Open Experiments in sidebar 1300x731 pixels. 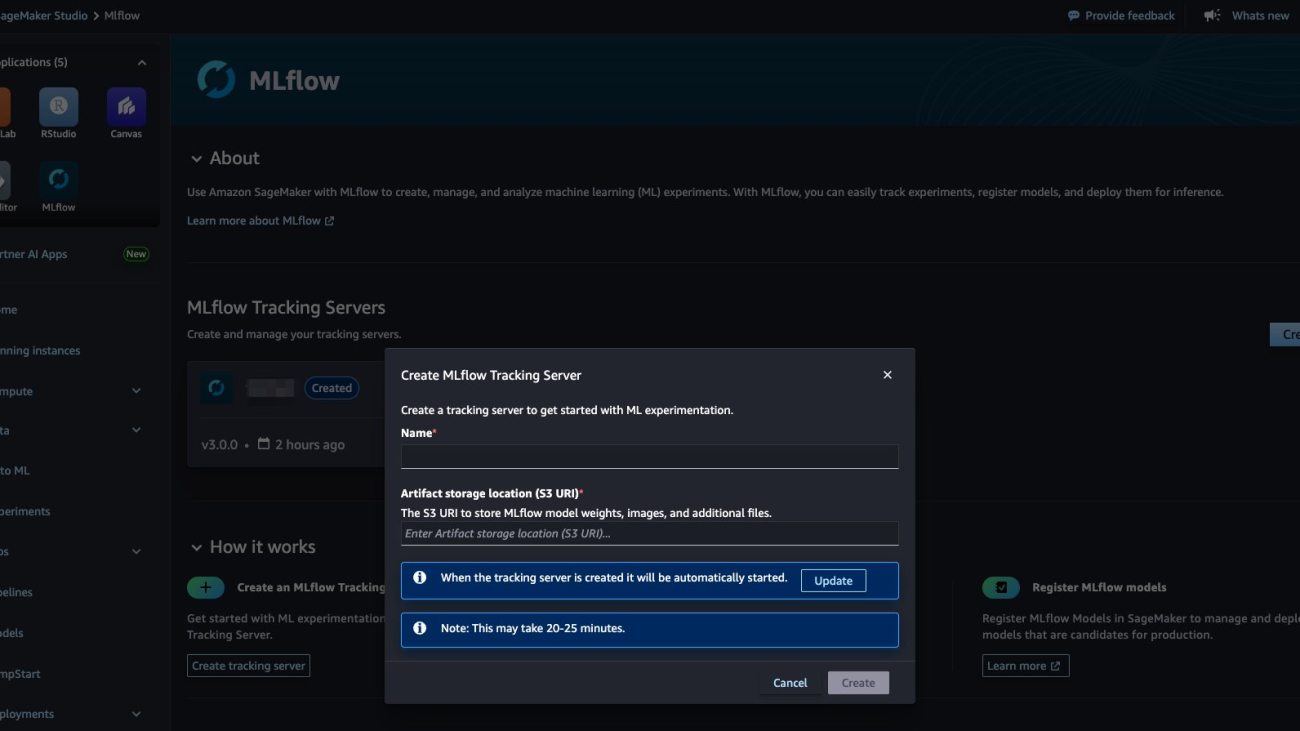pos(25,511)
